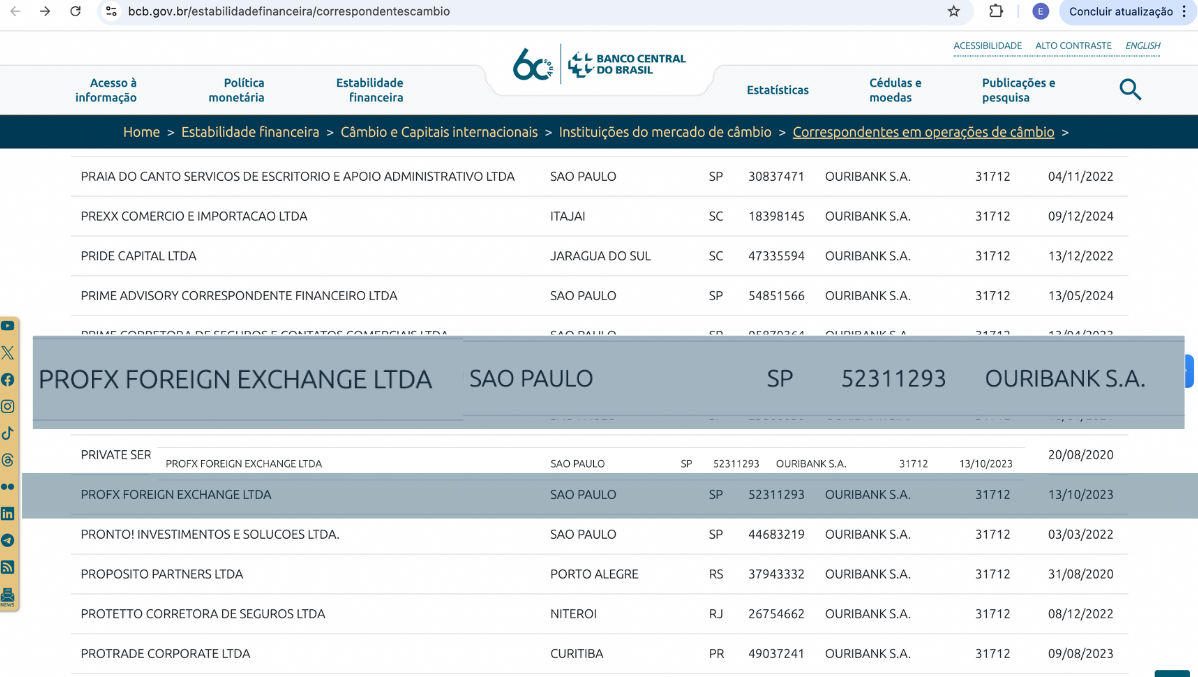The image size is (1198, 677).
Task: Click the JARAGUA DO SUL city cell
Action: coord(601,256)
